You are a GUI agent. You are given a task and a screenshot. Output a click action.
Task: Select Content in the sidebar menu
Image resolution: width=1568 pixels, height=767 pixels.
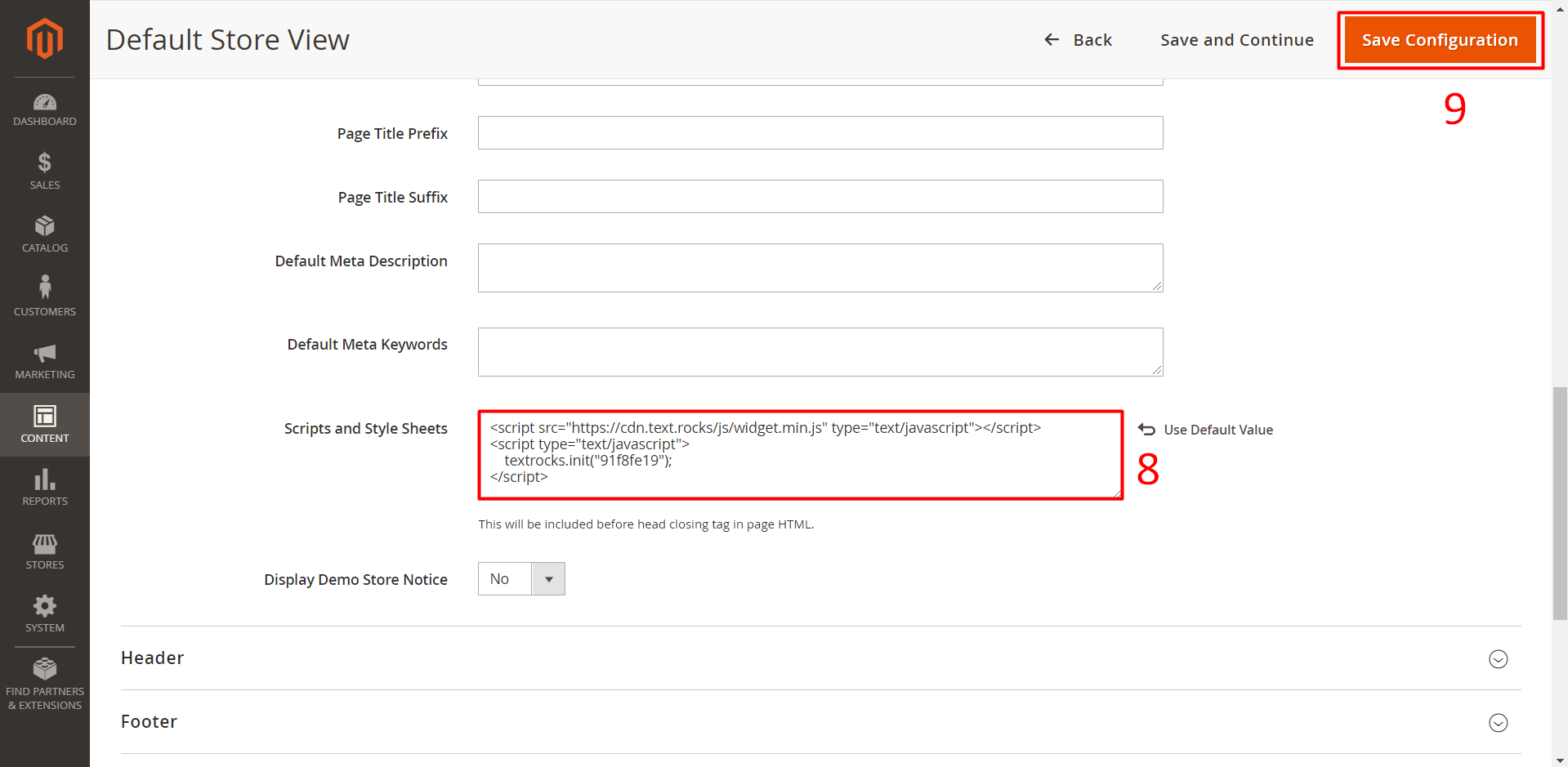44,424
